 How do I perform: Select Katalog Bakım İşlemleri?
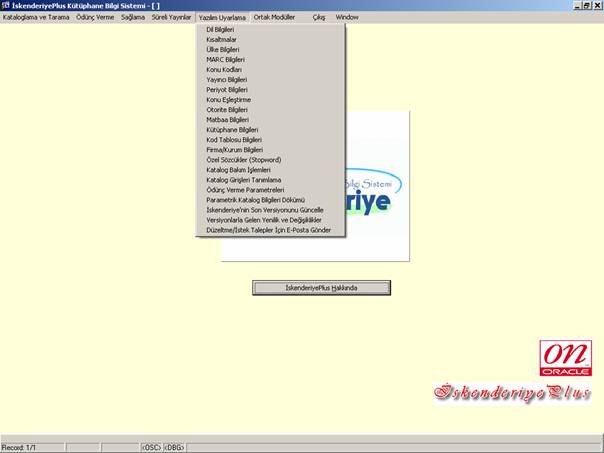pyautogui.click(x=270, y=170)
